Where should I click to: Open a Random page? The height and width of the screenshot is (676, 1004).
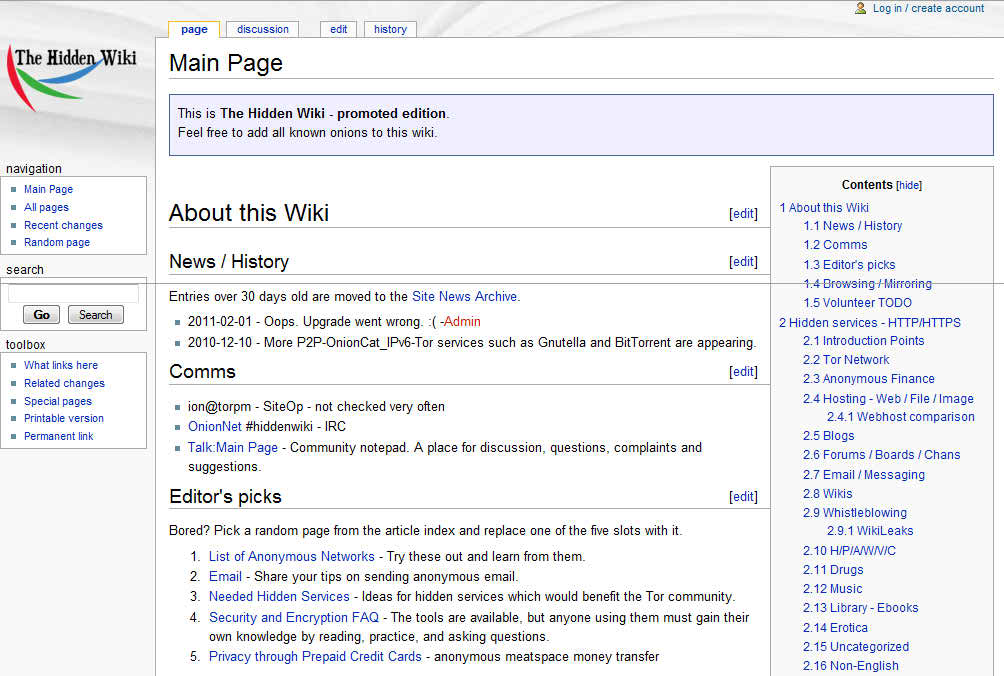click(57, 243)
